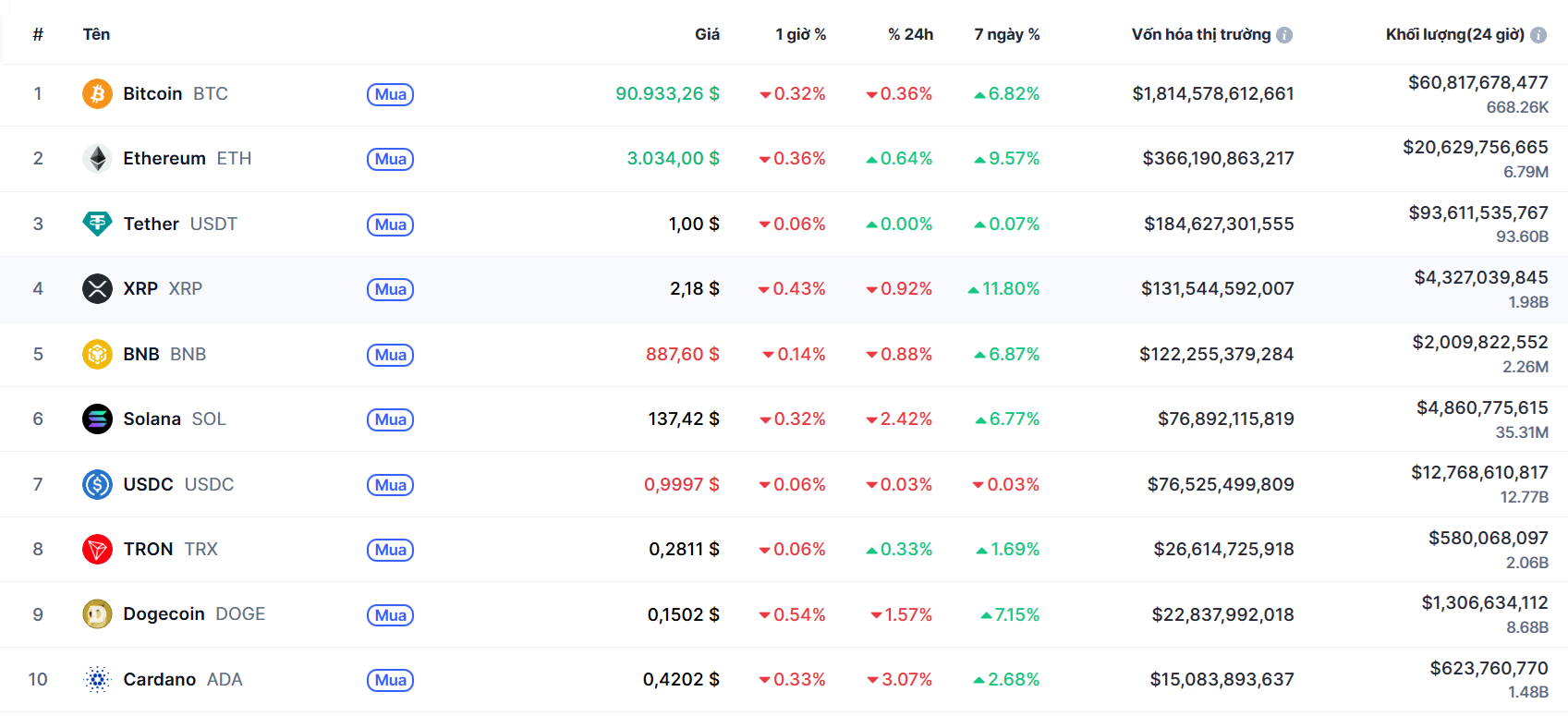Image resolution: width=1568 pixels, height=716 pixels.
Task: Click the Mua button for USDC
Action: [x=390, y=485]
